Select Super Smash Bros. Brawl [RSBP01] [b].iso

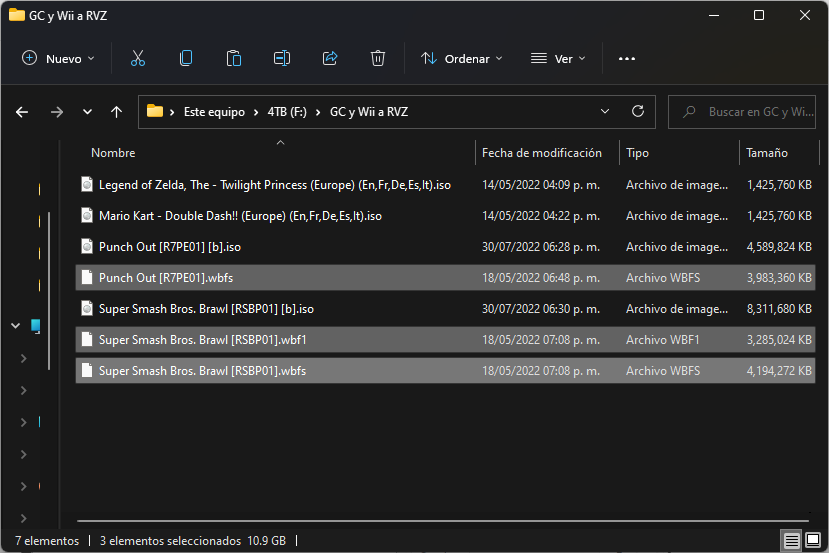(x=445, y=308)
